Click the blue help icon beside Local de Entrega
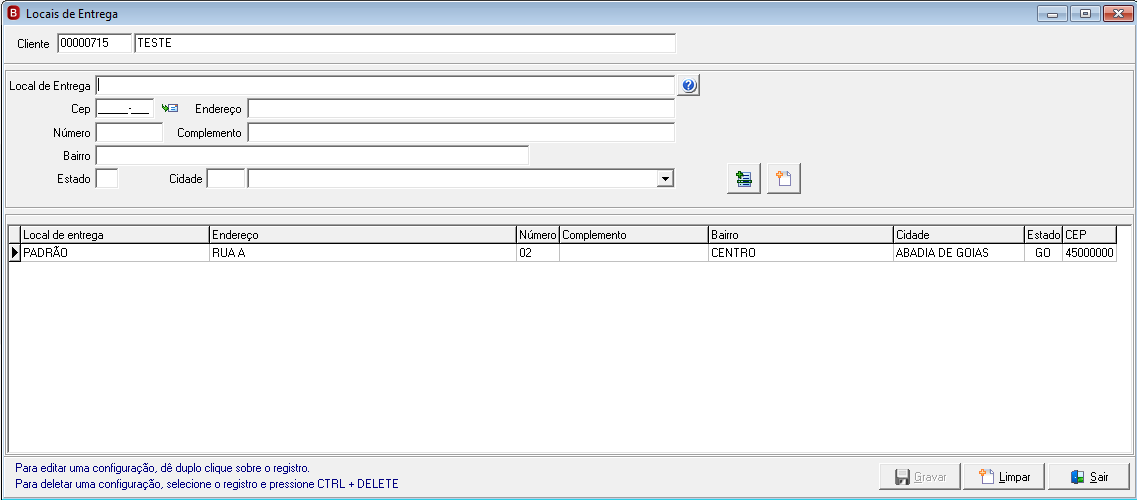 coord(689,86)
